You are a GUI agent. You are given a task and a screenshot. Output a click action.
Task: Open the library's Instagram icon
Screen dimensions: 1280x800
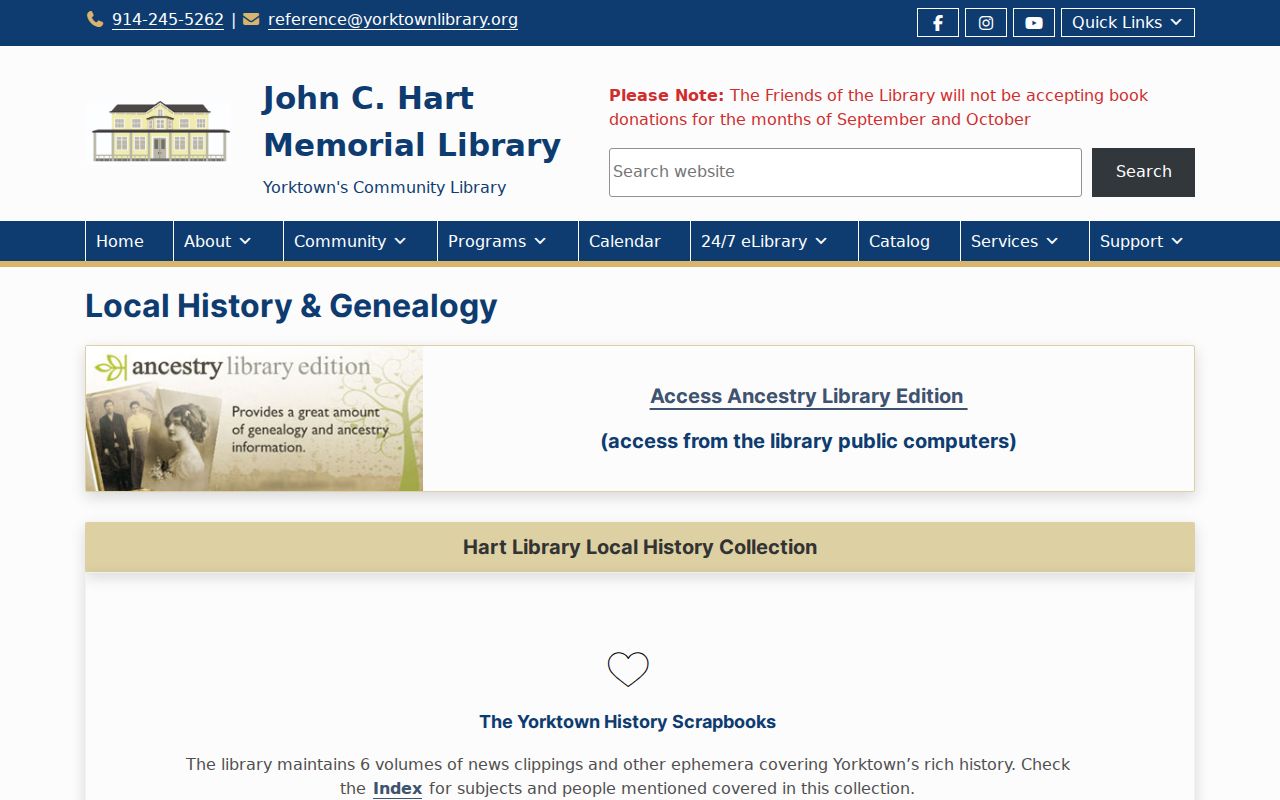click(985, 22)
